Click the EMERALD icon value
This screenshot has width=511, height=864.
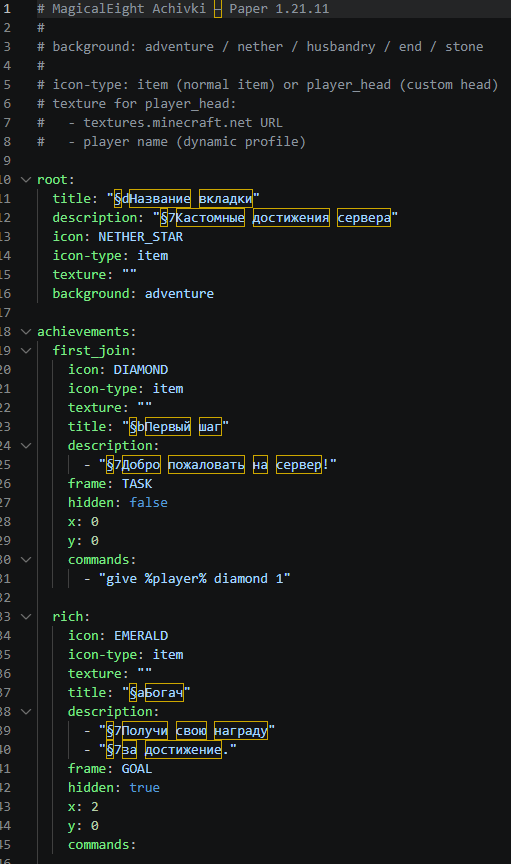point(141,636)
